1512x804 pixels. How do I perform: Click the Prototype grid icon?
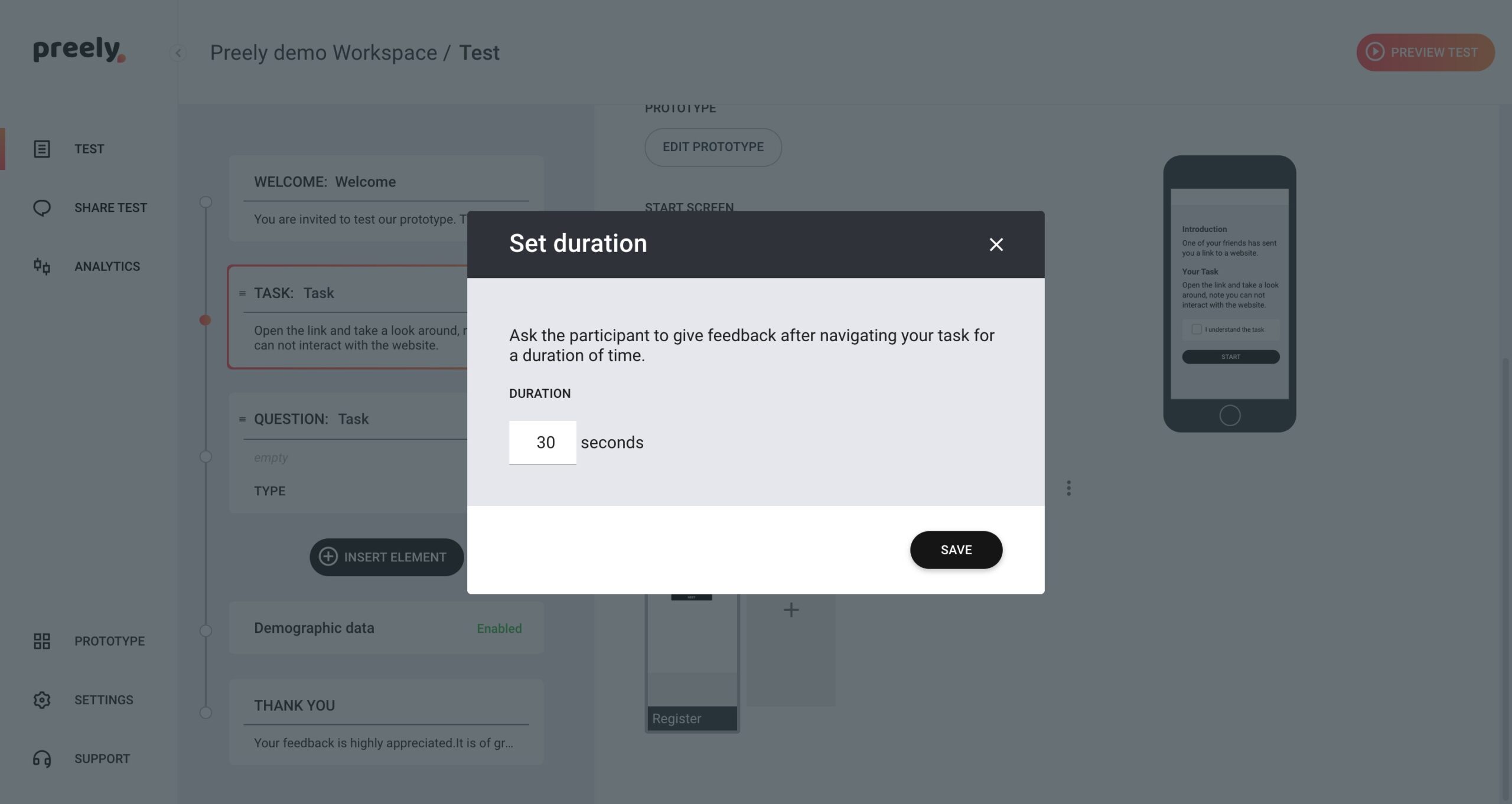41,641
